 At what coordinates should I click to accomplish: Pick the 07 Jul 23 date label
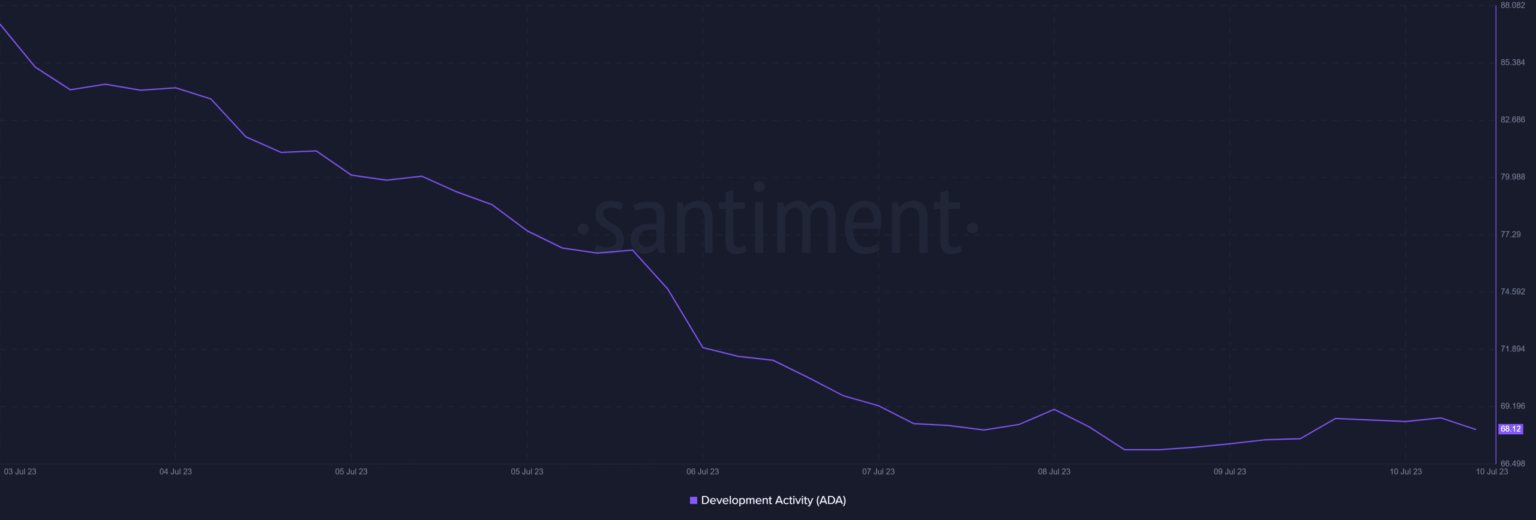[x=878, y=471]
